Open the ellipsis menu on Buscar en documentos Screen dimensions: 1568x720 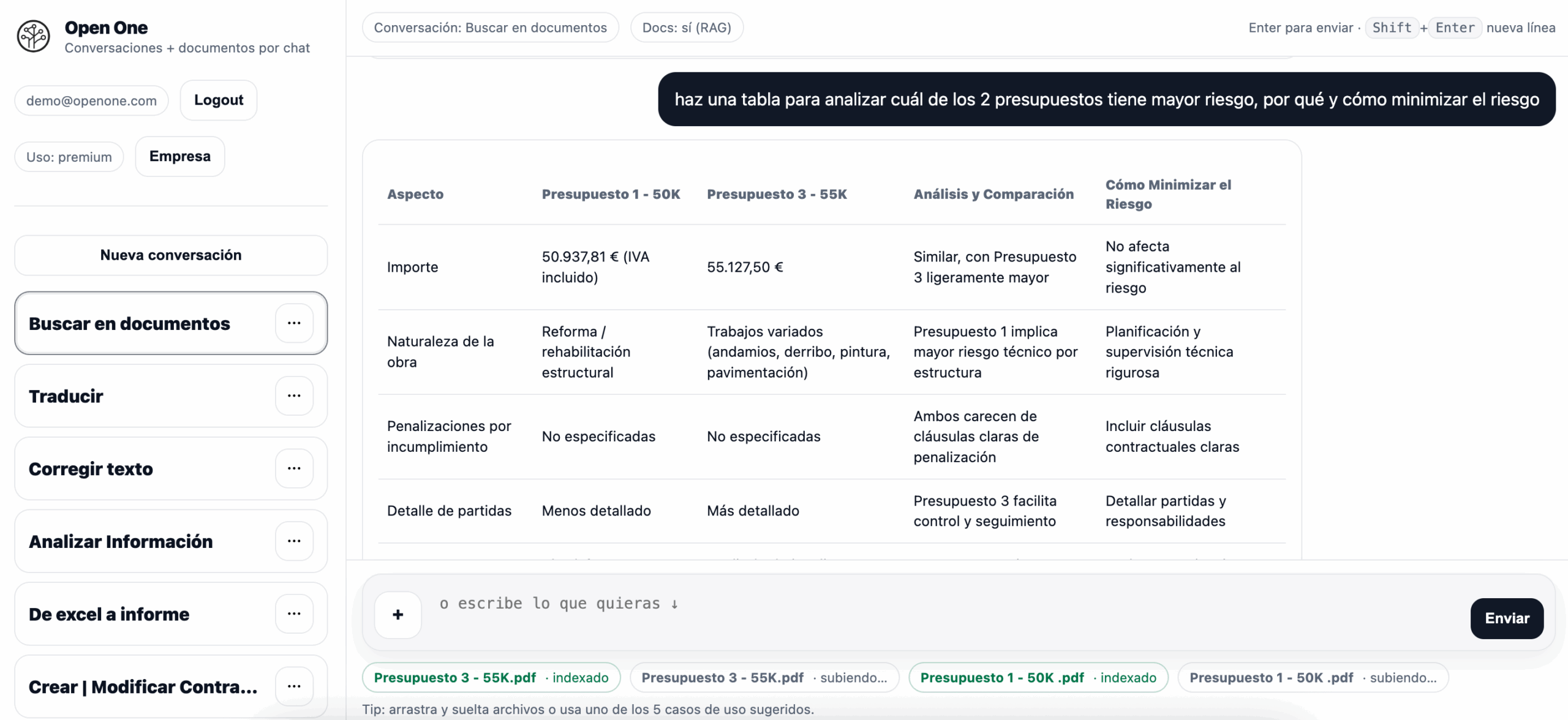tap(294, 323)
